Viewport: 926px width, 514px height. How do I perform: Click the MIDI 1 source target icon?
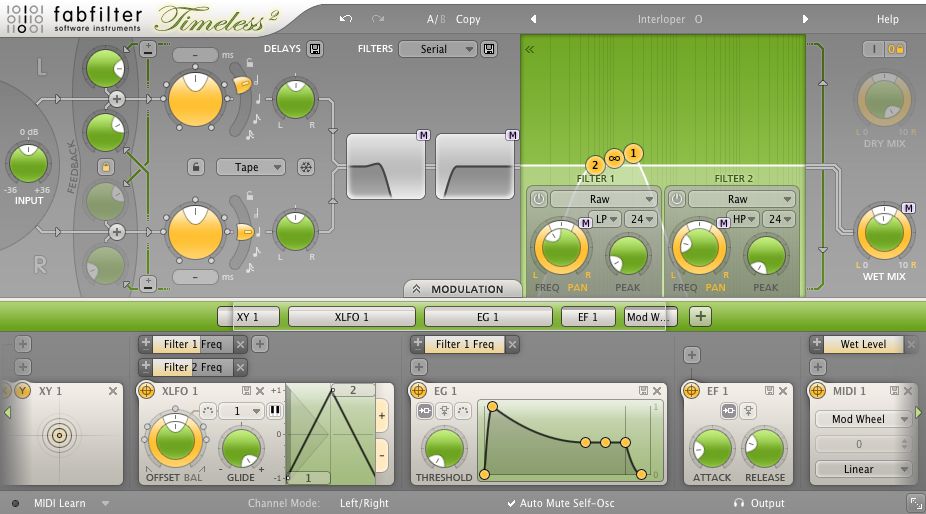click(817, 391)
